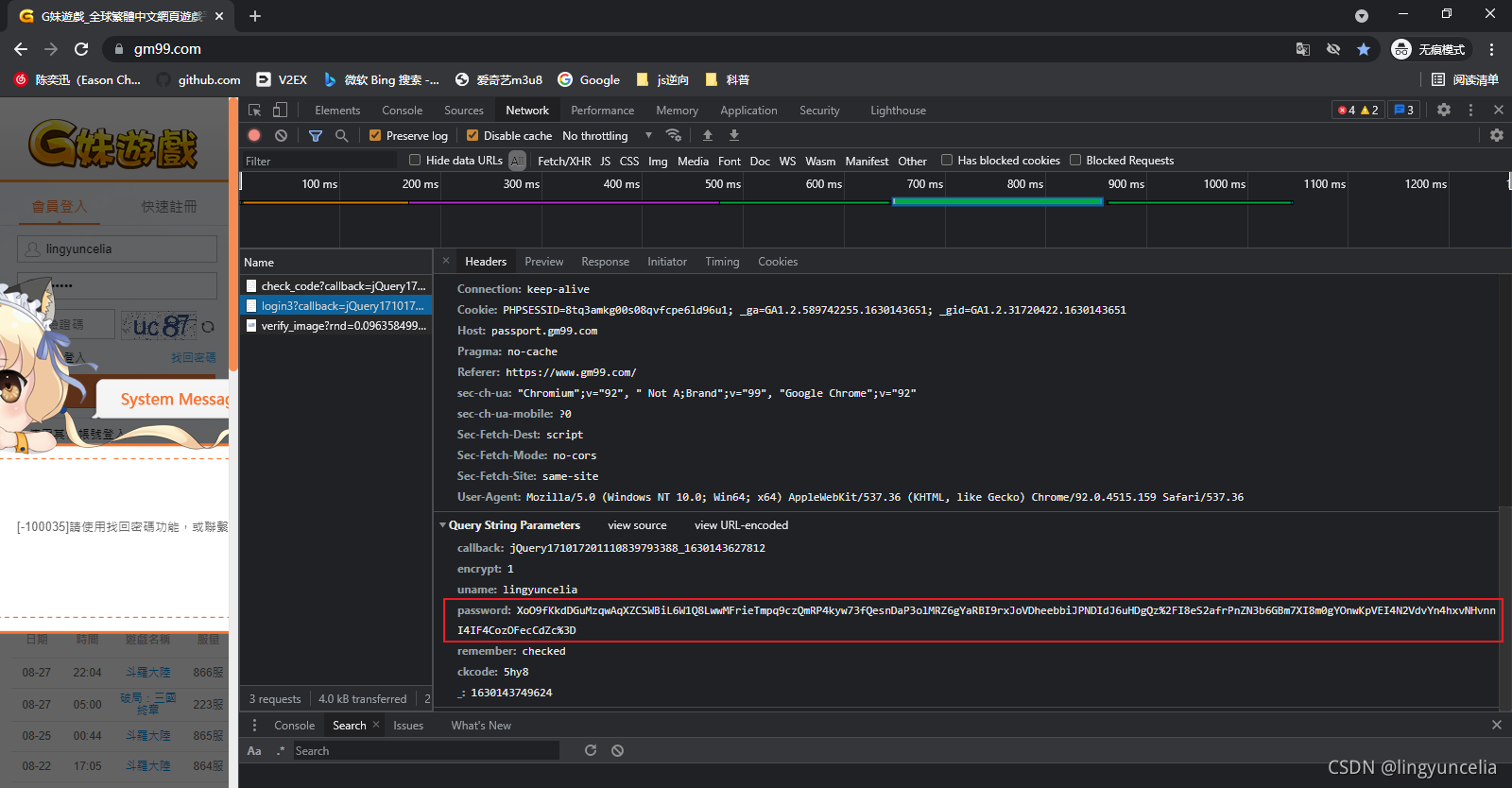Bookmark this page star icon

(1364, 49)
